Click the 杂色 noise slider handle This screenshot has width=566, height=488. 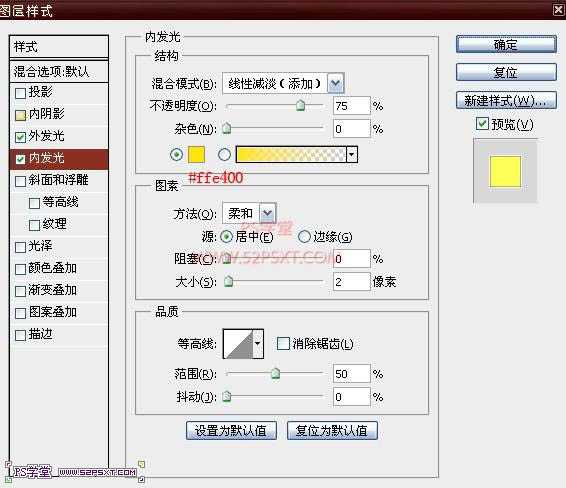(227, 128)
